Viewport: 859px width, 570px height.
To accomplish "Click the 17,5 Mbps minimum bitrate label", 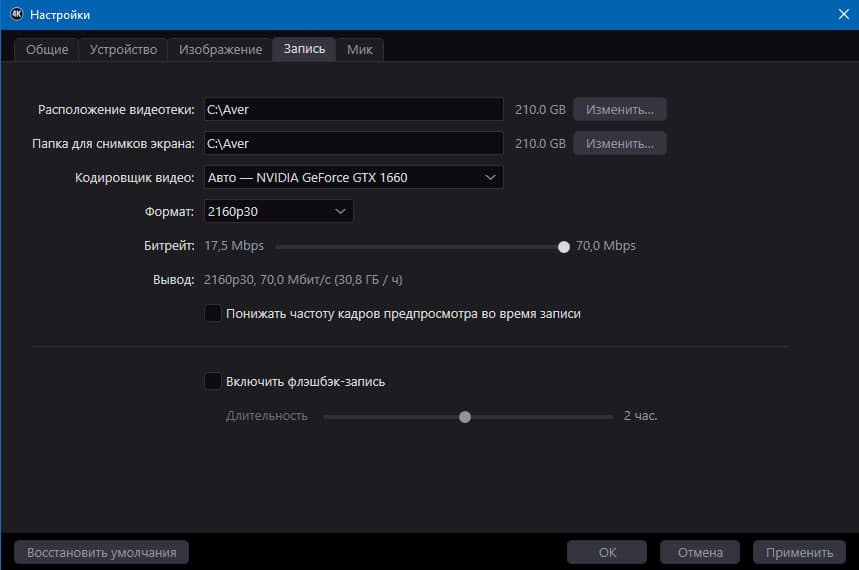I will pos(234,246).
